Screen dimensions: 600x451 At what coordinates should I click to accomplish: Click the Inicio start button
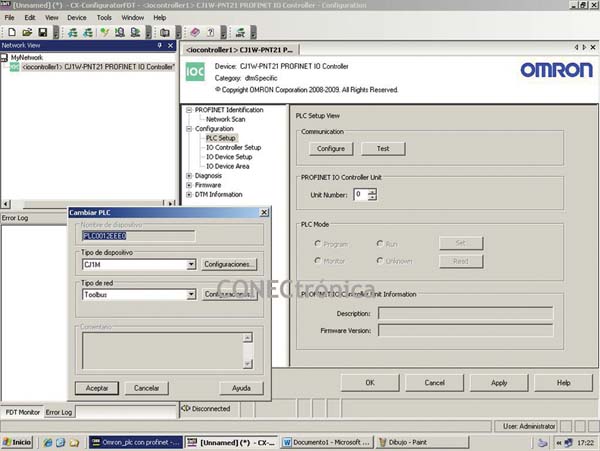[x=17, y=441]
